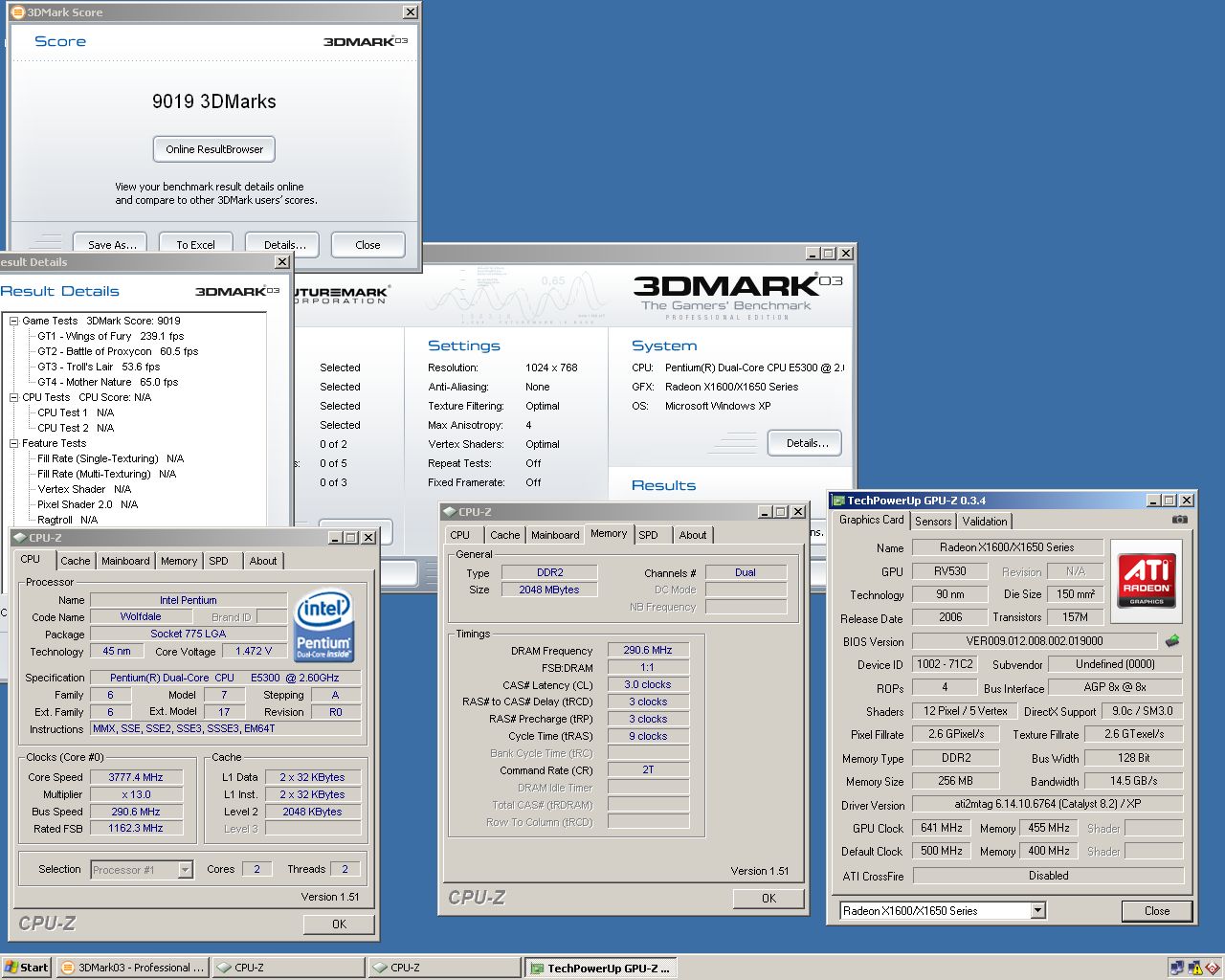Click the BIOS save chip icon in GPU-Z
Image resolution: width=1225 pixels, height=980 pixels.
coord(1172,640)
